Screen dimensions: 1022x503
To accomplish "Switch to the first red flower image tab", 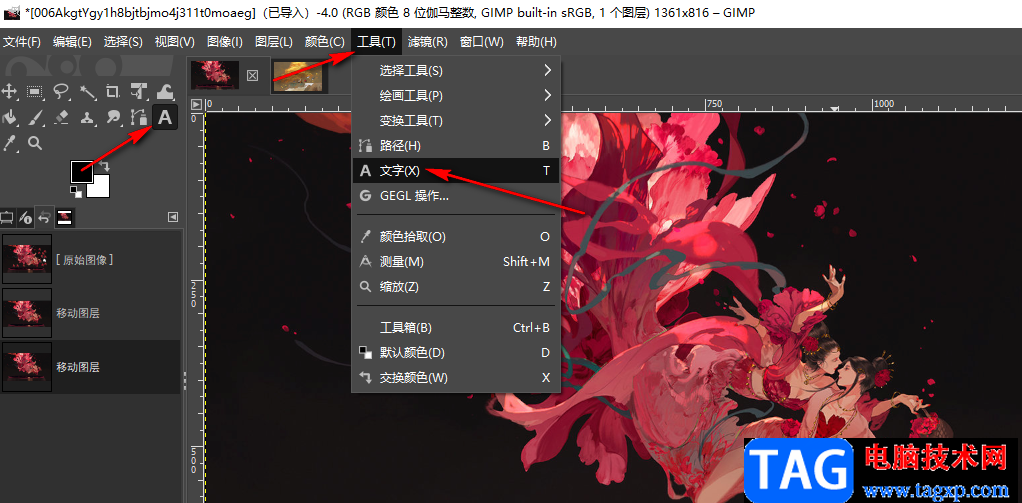I will pyautogui.click(x=214, y=76).
